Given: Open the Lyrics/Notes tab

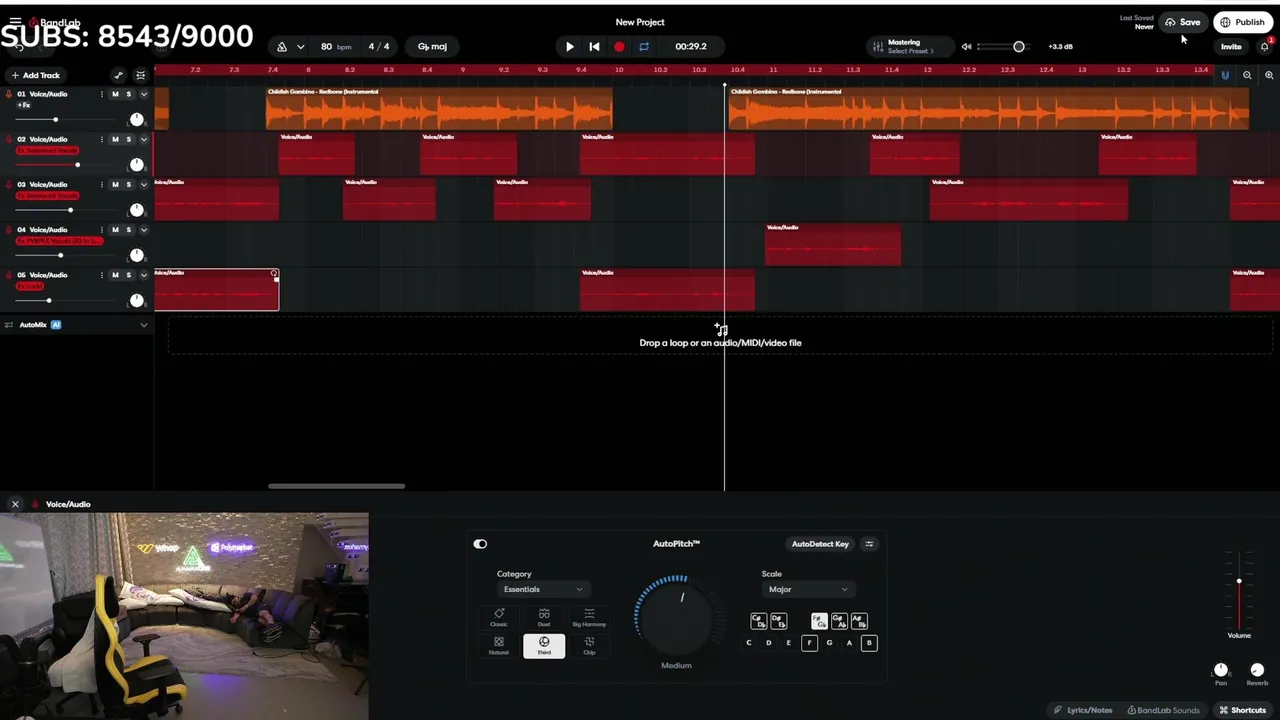Looking at the screenshot, I should (1083, 710).
